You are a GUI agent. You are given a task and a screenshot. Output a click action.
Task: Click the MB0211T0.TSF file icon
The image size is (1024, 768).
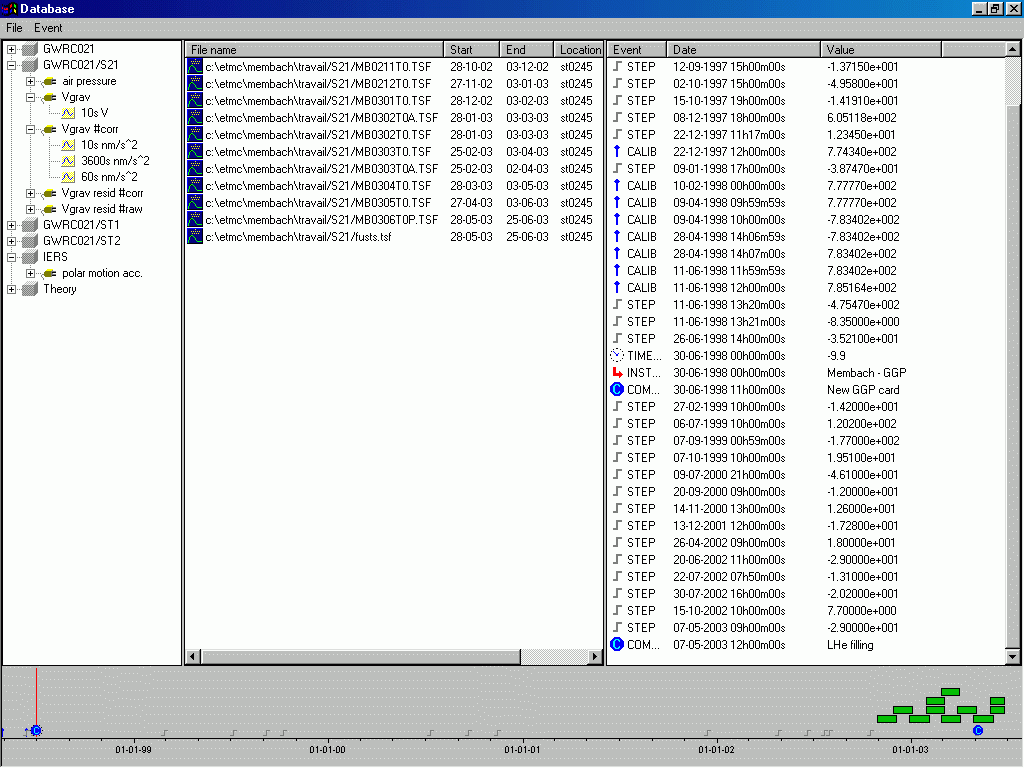[195, 66]
